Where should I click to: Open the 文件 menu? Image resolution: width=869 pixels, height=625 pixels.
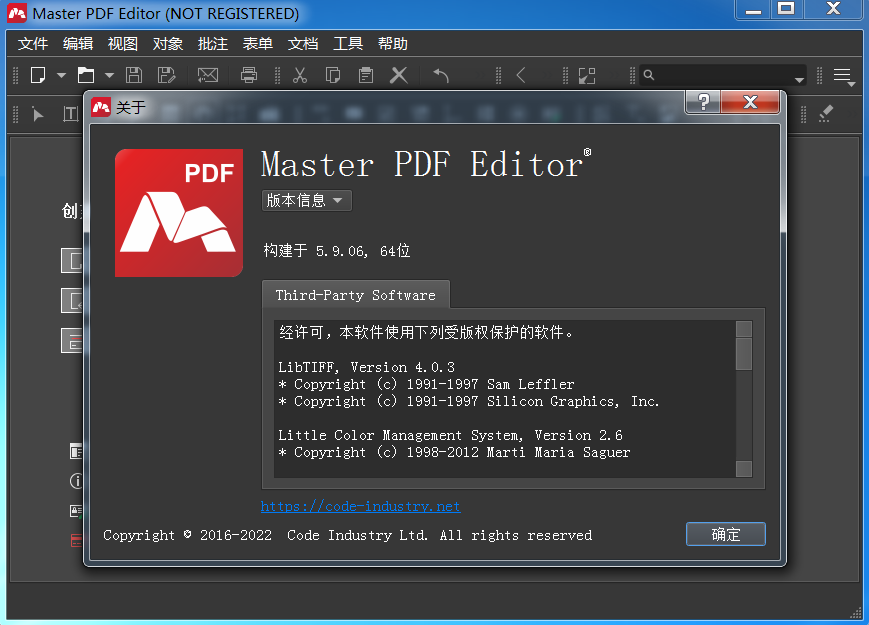coord(33,44)
